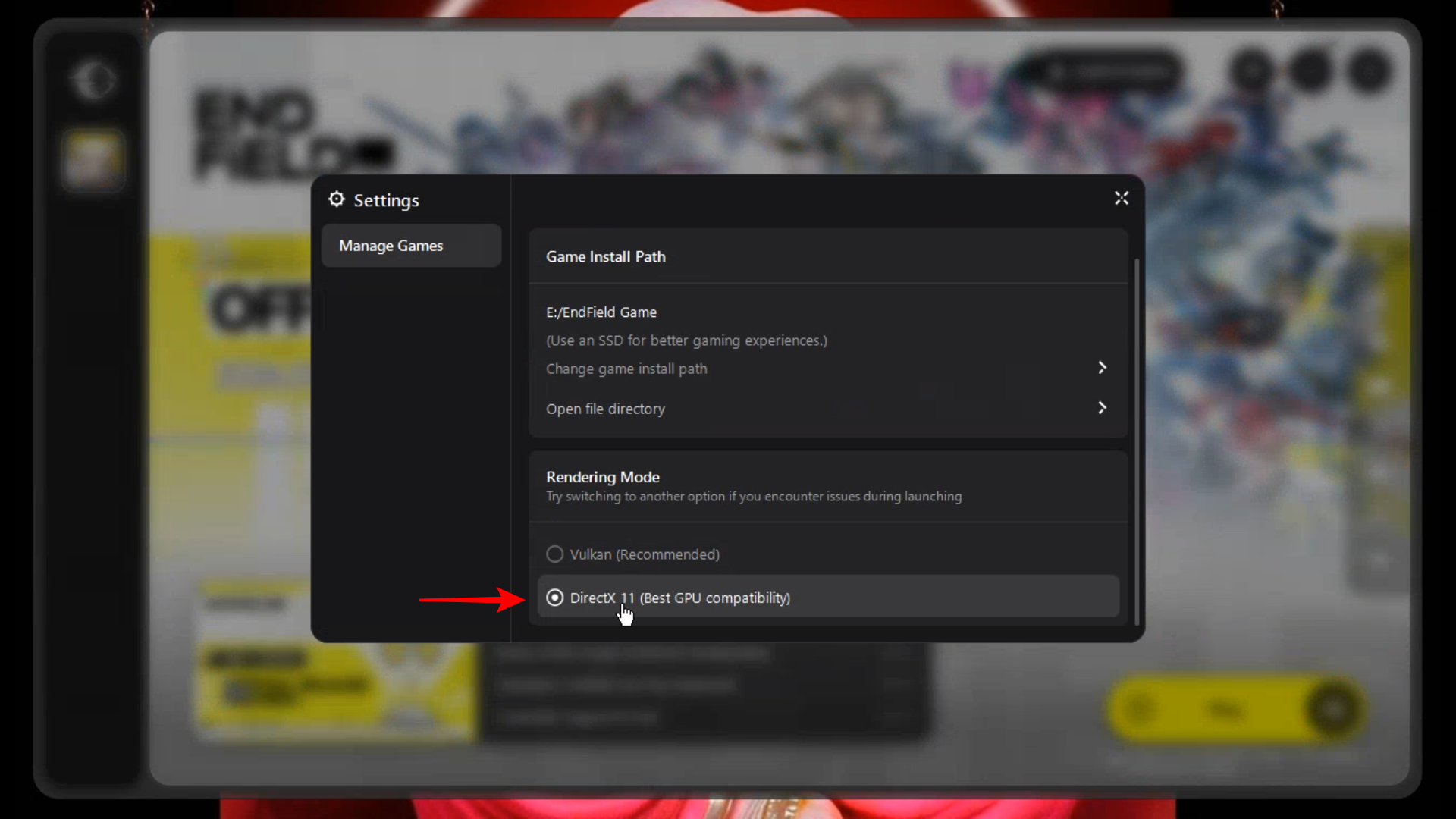Click the leftmost round dark button at top right

(x=1252, y=72)
